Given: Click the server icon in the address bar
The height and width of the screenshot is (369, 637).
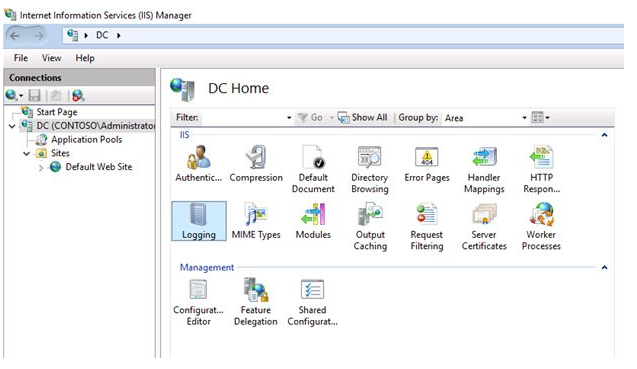Looking at the screenshot, I should coord(73,35).
